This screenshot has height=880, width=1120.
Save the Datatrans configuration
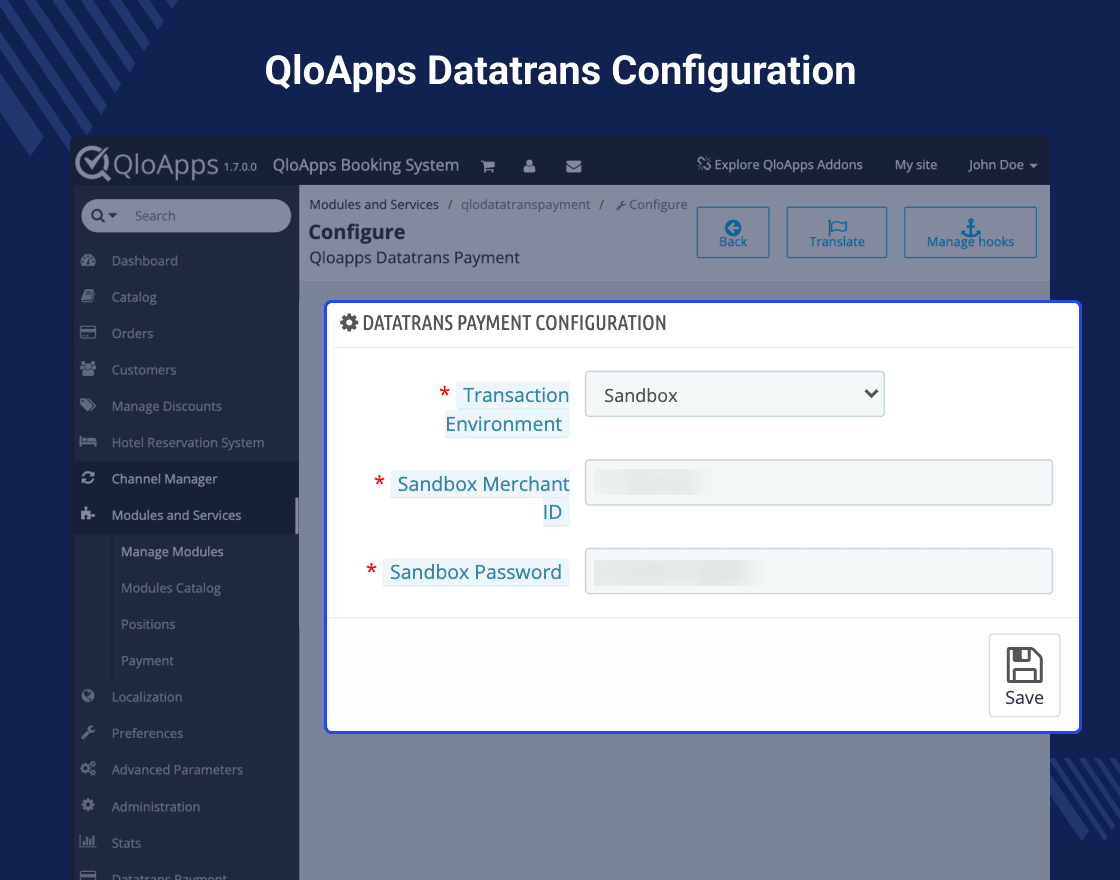[1024, 676]
